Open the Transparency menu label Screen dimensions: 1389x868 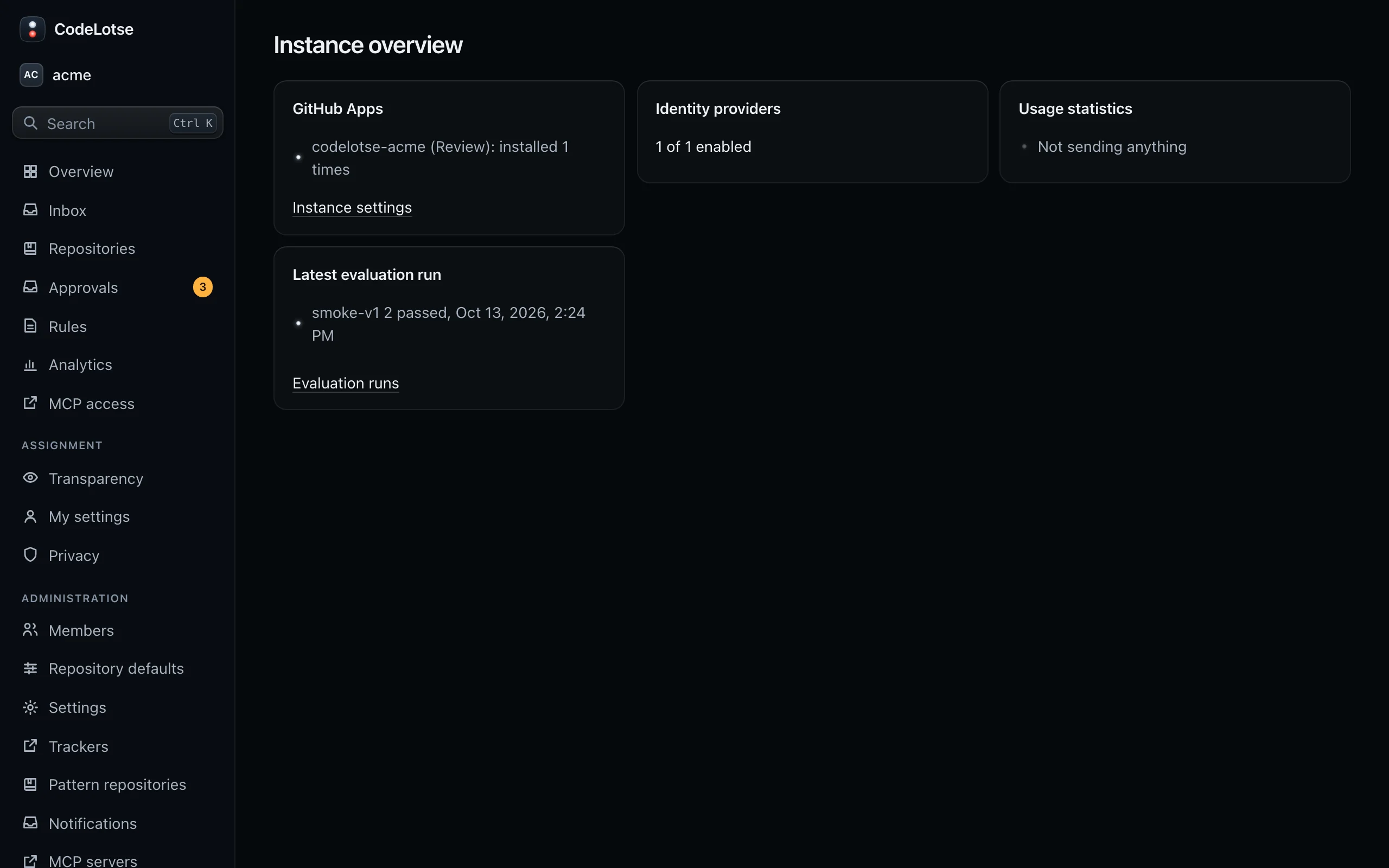pos(96,478)
